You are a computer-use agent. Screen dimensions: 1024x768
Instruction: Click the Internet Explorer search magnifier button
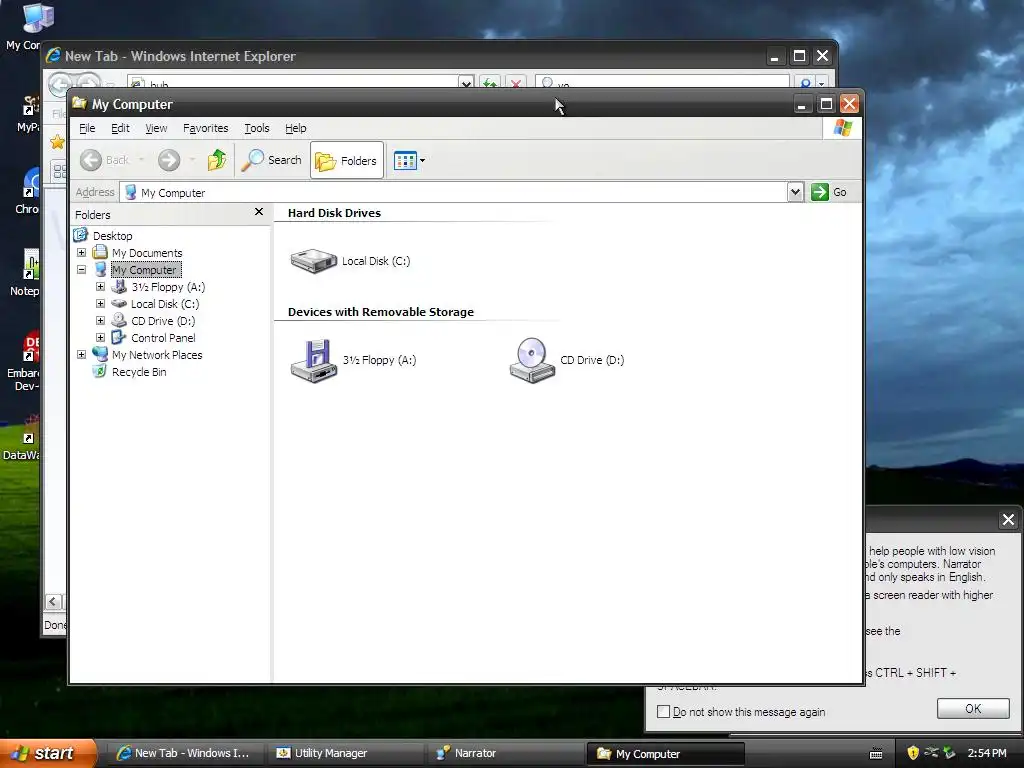pyautogui.click(x=806, y=83)
